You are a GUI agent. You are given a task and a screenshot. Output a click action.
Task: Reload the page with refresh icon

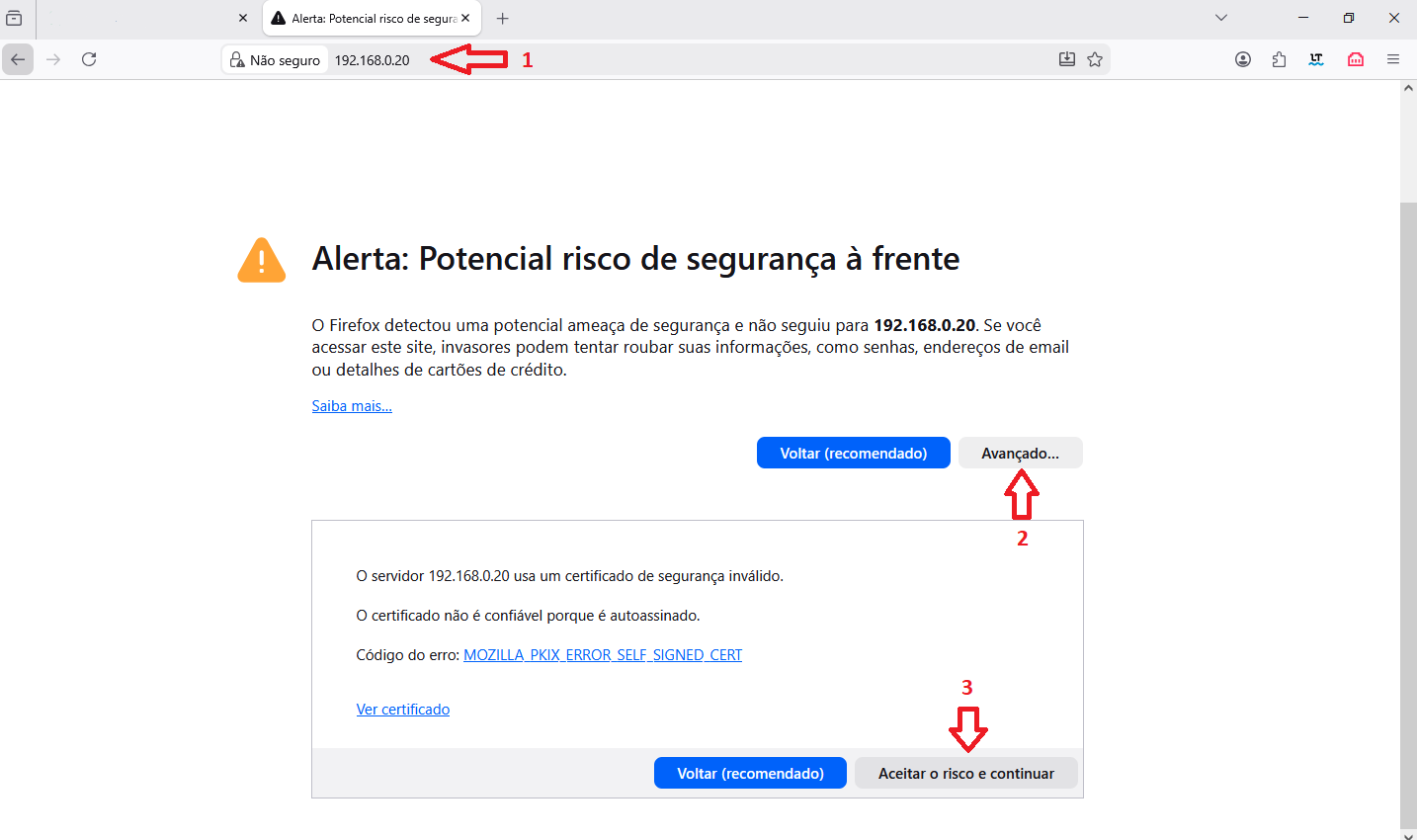tap(89, 59)
